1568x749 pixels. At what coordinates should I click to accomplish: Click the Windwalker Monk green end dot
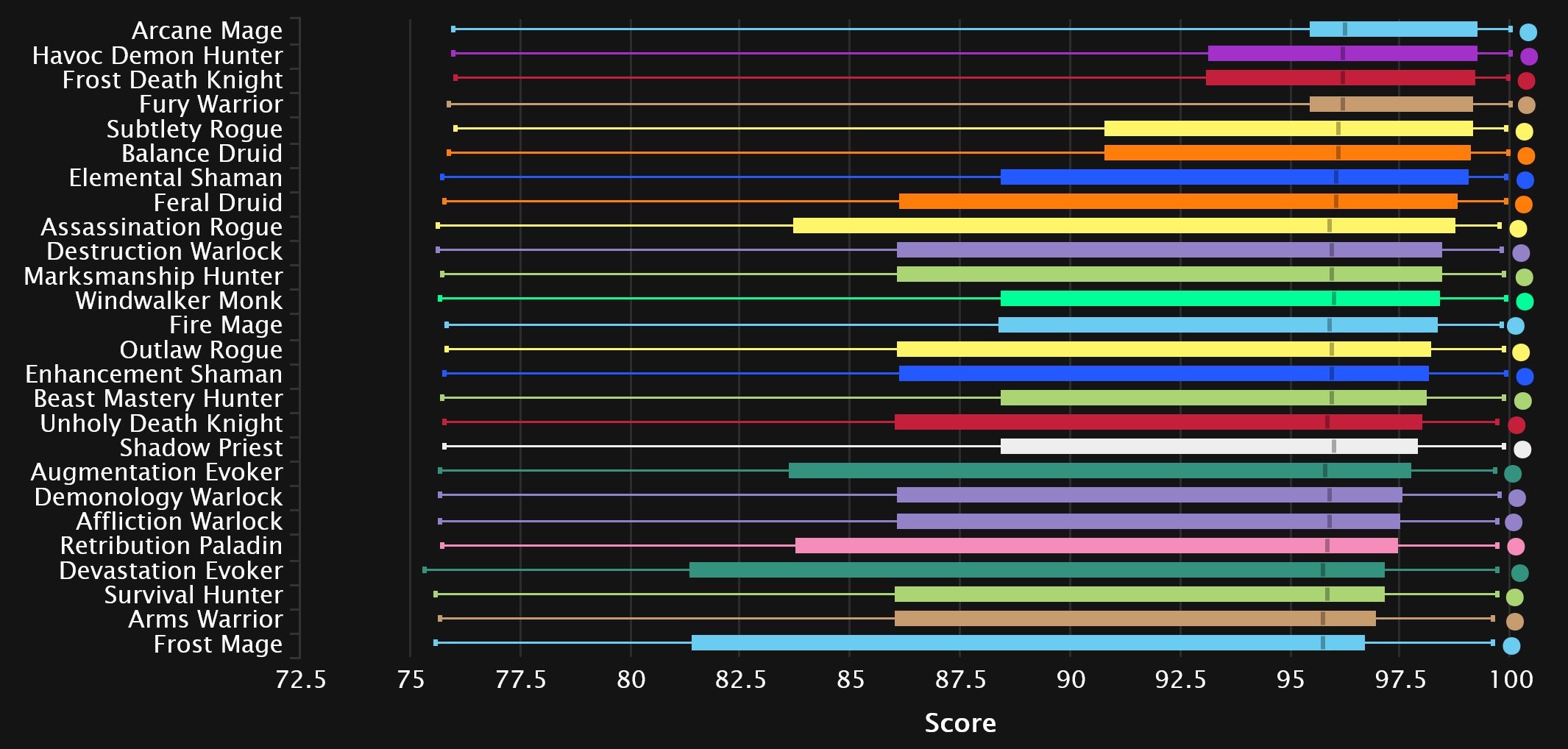[1525, 302]
